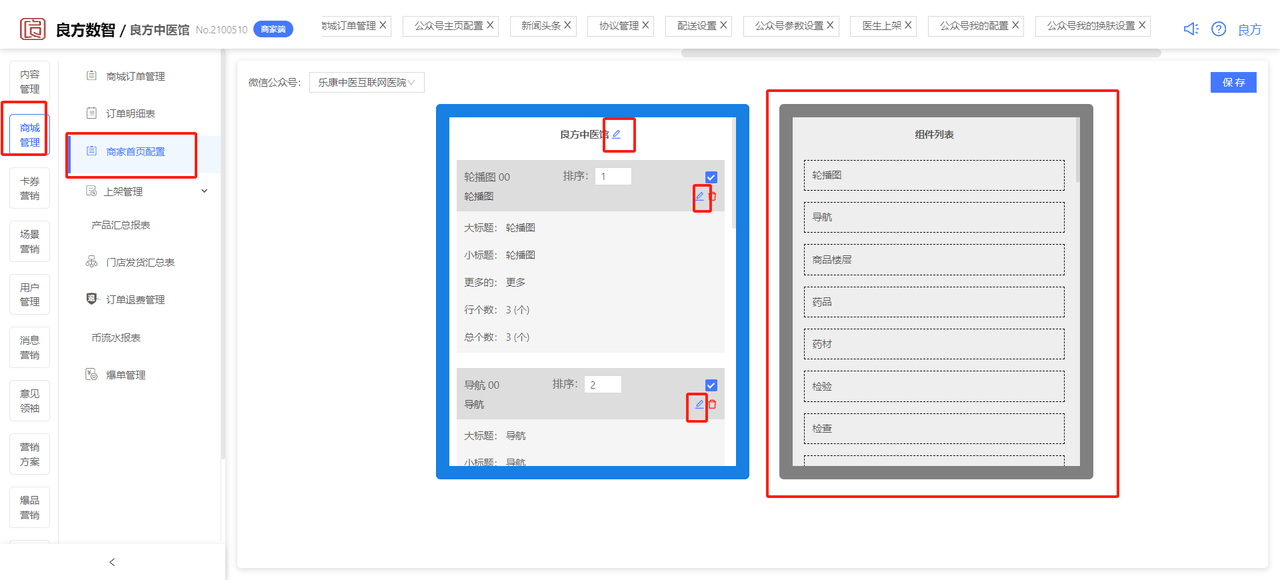
Task: Close the 公众号我的换肤设置 tab
Action: (1143, 25)
